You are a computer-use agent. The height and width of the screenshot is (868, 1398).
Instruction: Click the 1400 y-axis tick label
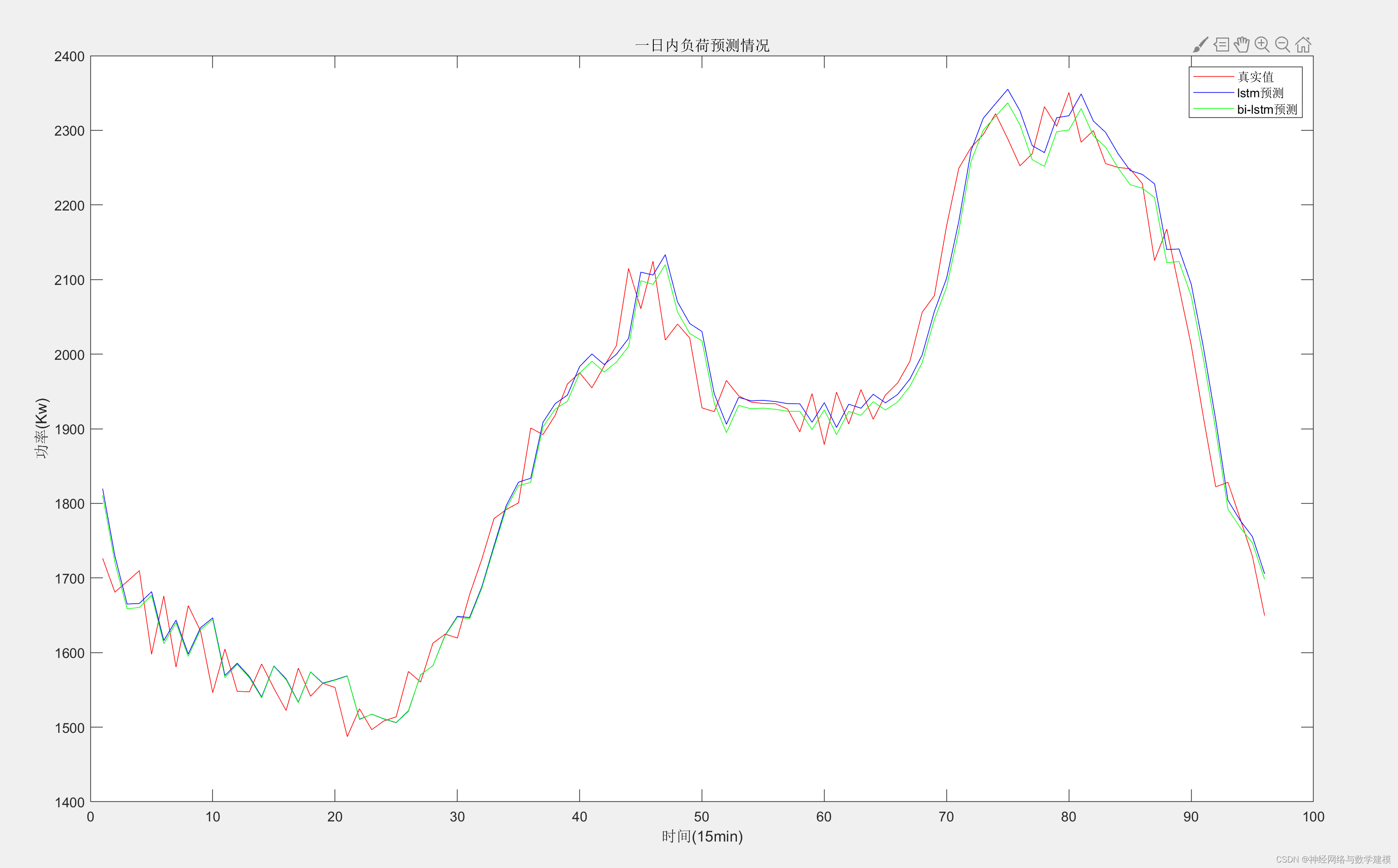point(69,802)
